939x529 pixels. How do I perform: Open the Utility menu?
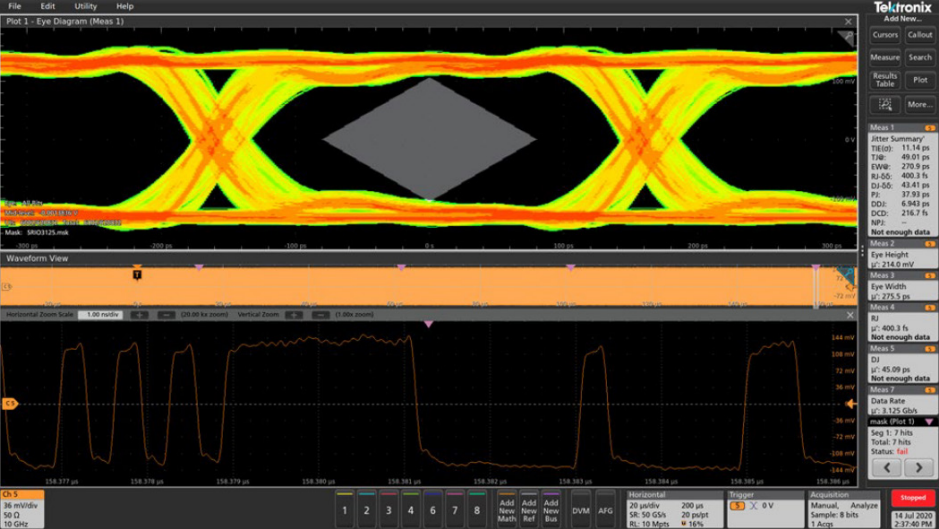pyautogui.click(x=85, y=6)
